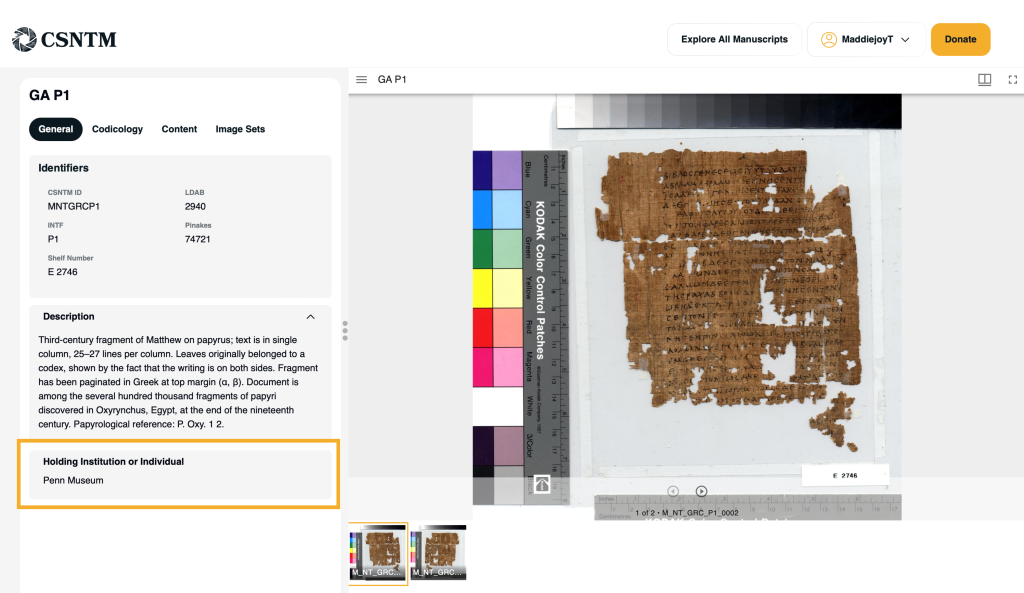
Task: Collapse the Description section chevron
Action: [x=310, y=317]
